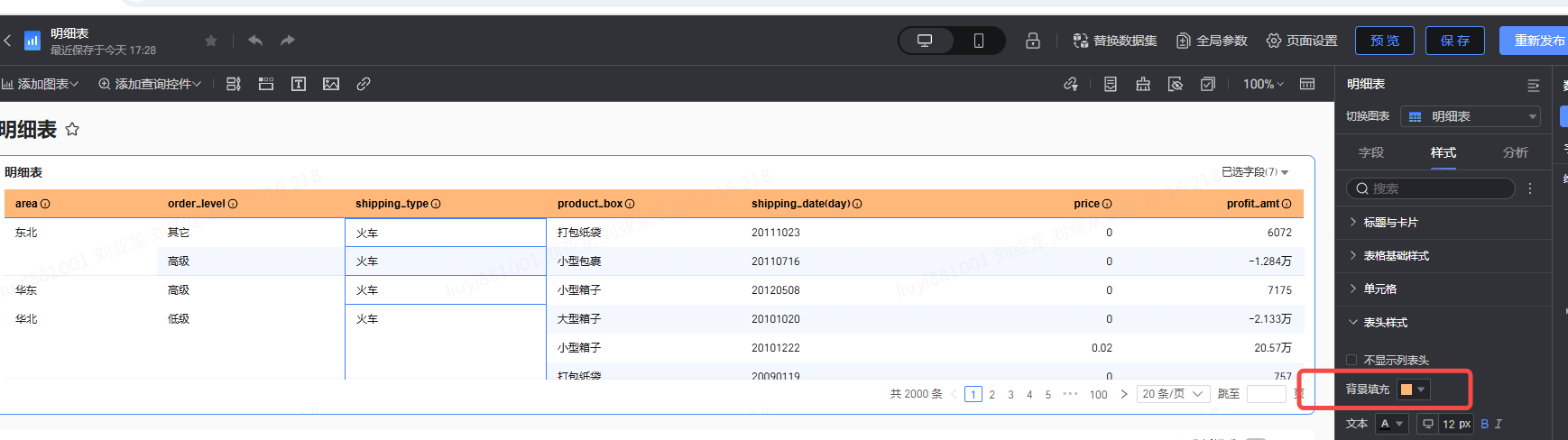Open the 背景填充 color swatch
The height and width of the screenshot is (440, 1568).
tap(1412, 390)
